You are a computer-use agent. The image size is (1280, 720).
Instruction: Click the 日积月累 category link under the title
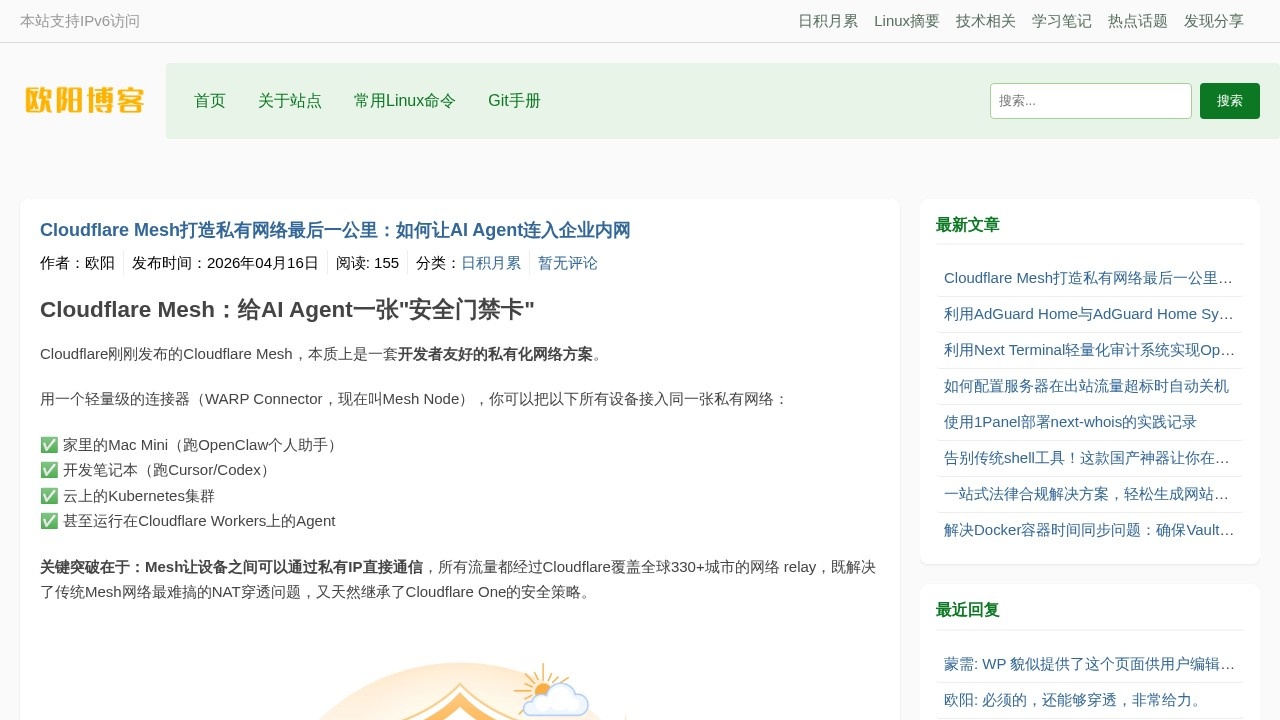point(489,263)
